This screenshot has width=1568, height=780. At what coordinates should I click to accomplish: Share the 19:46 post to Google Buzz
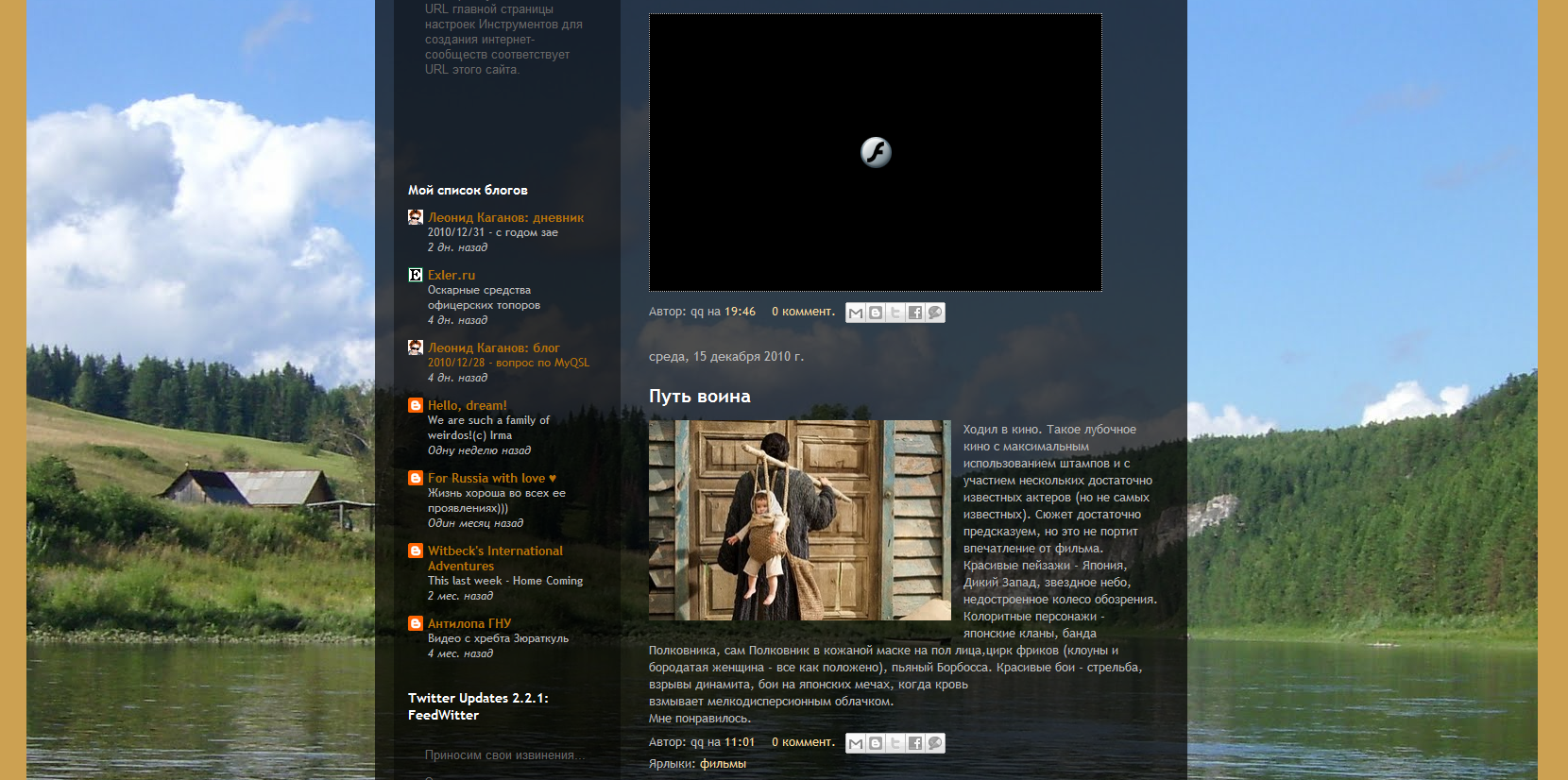pos(935,313)
